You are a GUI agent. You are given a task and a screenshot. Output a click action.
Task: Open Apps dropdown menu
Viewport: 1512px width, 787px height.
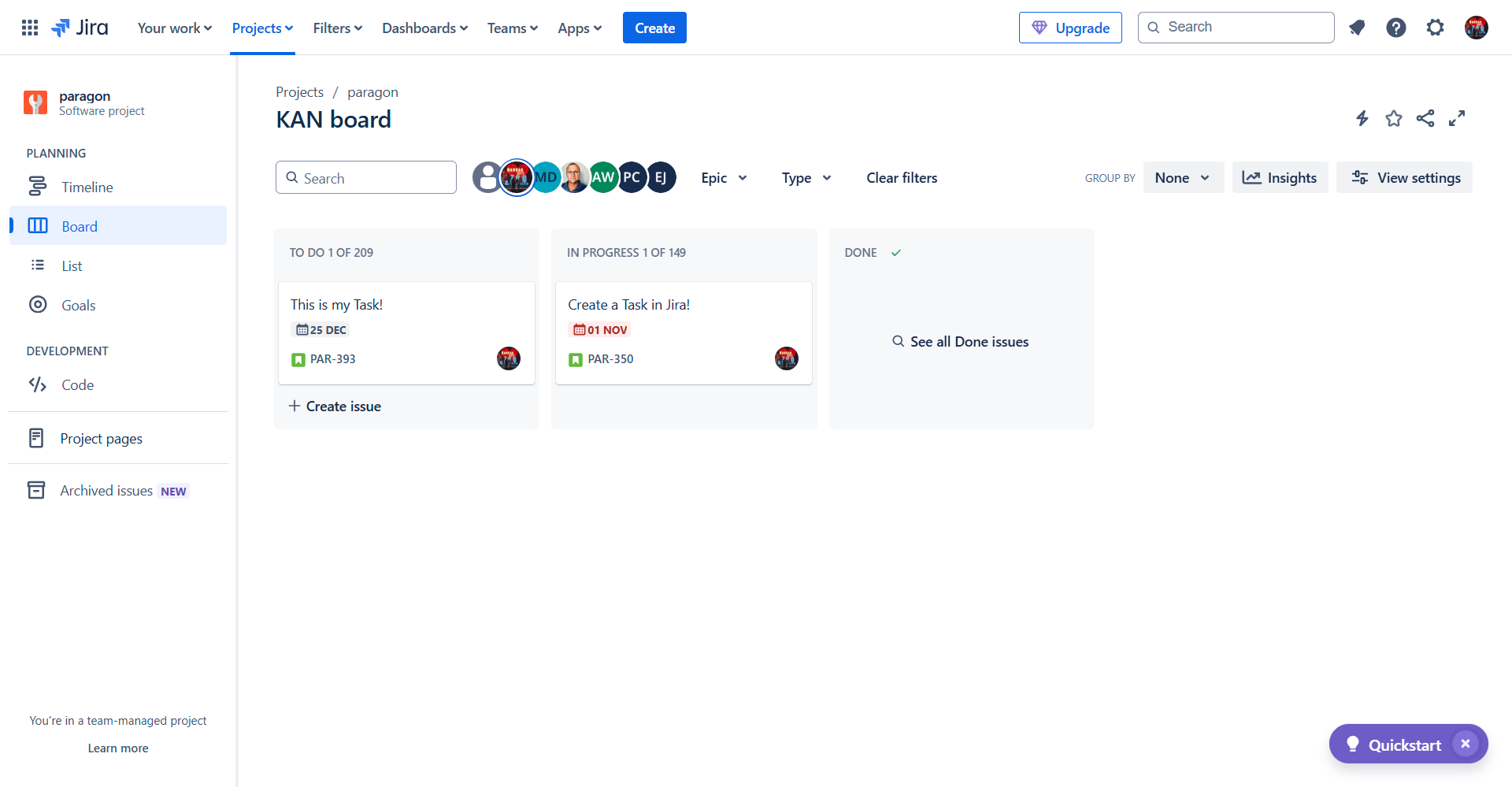pyautogui.click(x=580, y=28)
